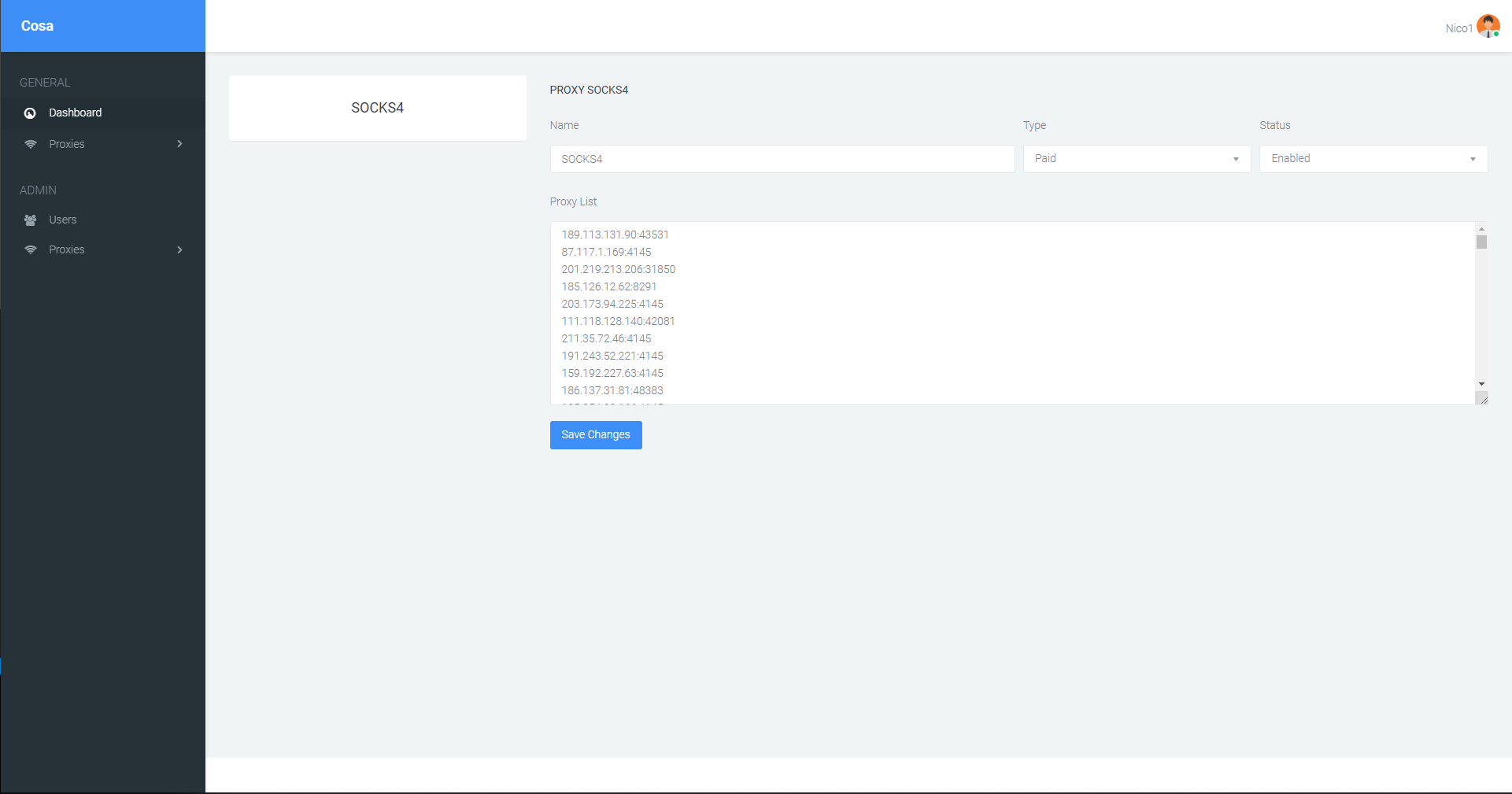
Task: Click proxy entry 191.243.52.221:4145
Action: point(612,356)
